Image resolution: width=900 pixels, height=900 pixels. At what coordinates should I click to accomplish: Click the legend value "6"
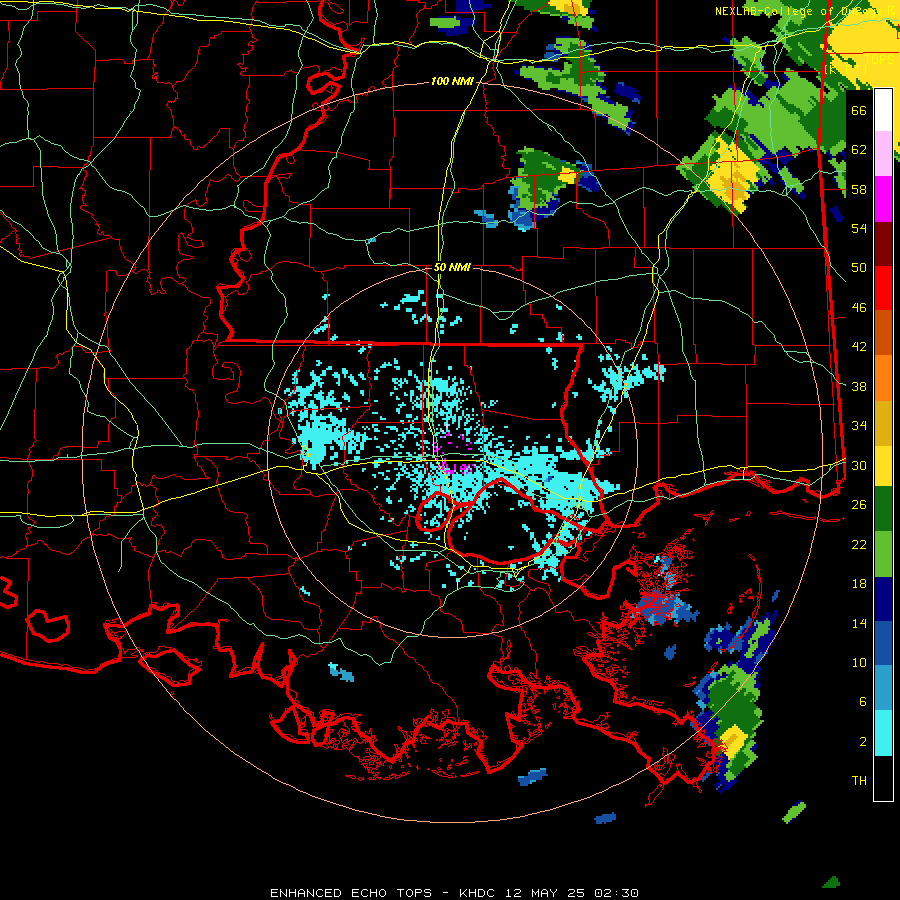click(862, 701)
